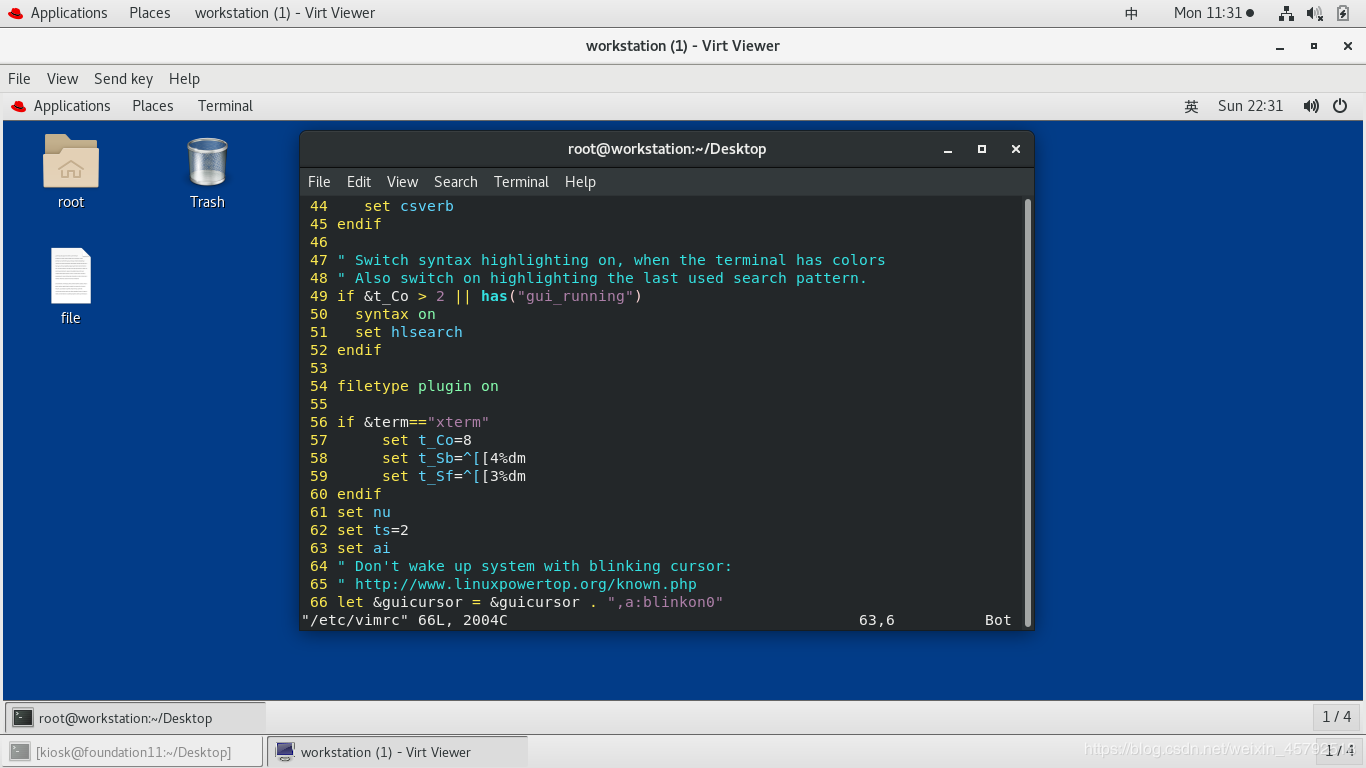Click the "/etc/vimrc" 66L status line text

click(405, 620)
